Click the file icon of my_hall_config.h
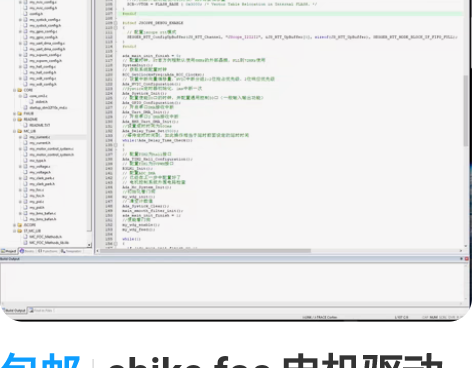The image size is (472, 368). (x=26, y=72)
